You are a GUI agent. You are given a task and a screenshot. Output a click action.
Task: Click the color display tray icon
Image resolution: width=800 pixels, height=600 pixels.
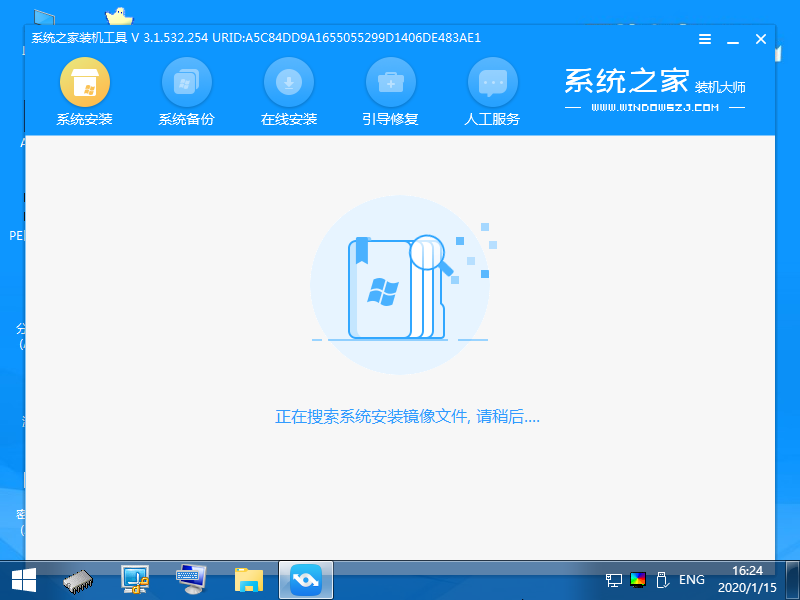[637, 580]
